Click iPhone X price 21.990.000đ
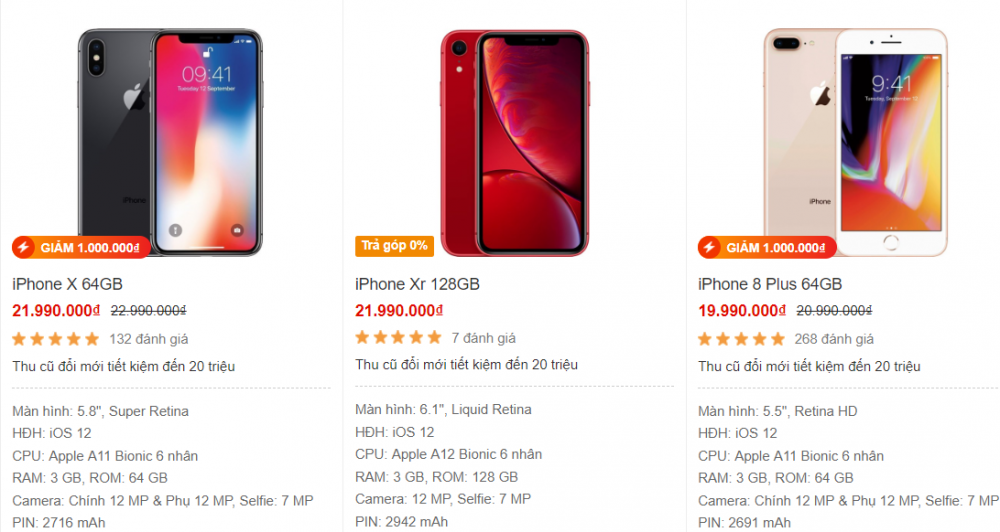The width and height of the screenshot is (1000, 532). pos(56,311)
